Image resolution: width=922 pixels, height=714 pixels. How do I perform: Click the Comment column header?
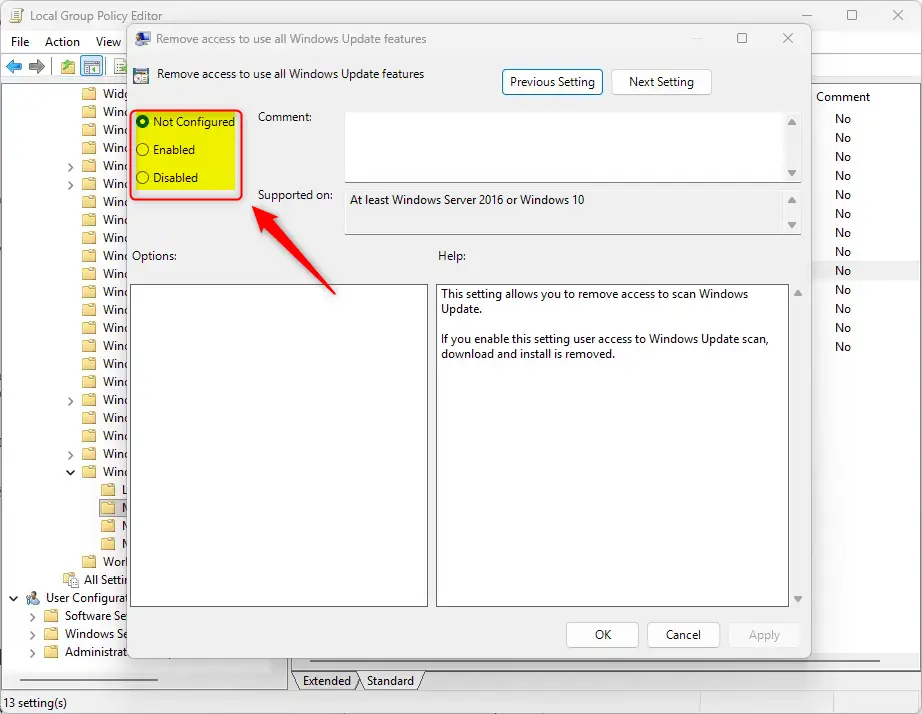tap(843, 97)
